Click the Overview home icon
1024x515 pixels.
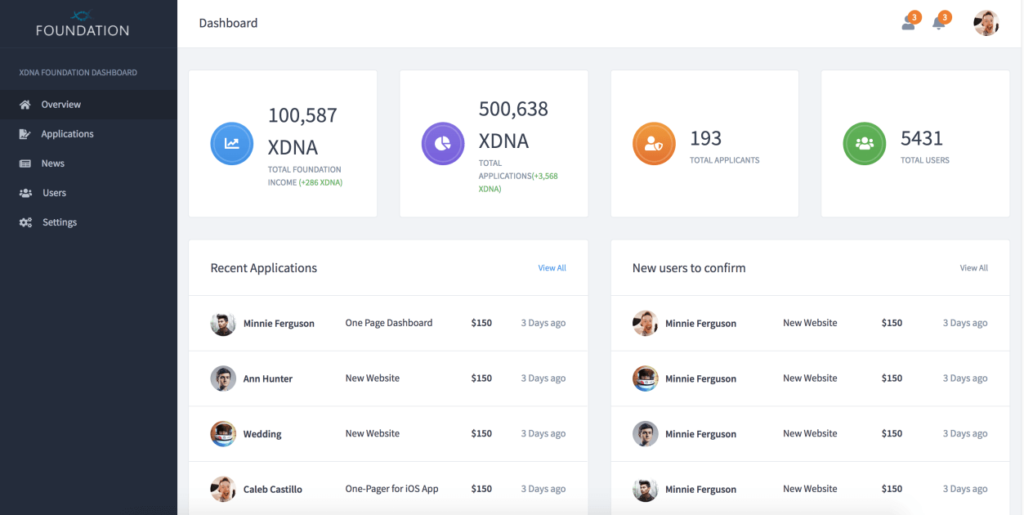point(25,104)
